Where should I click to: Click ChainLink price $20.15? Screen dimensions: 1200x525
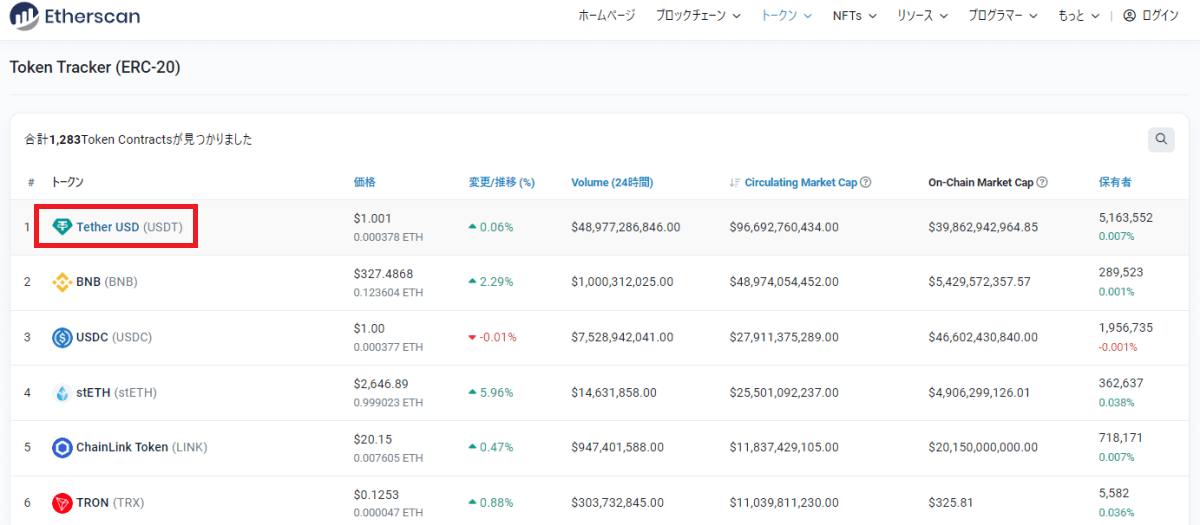(372, 438)
